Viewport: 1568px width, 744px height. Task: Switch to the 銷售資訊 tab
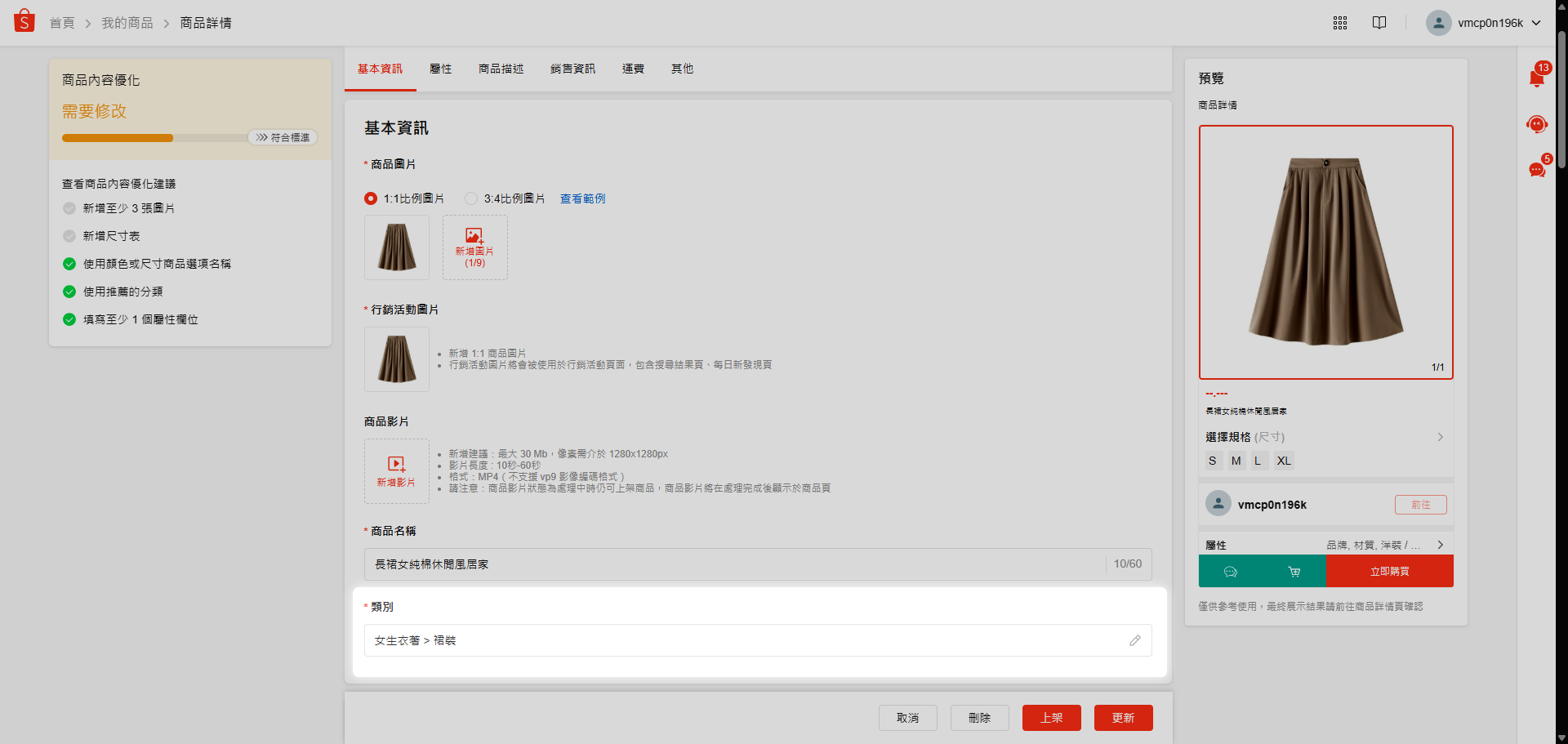572,69
